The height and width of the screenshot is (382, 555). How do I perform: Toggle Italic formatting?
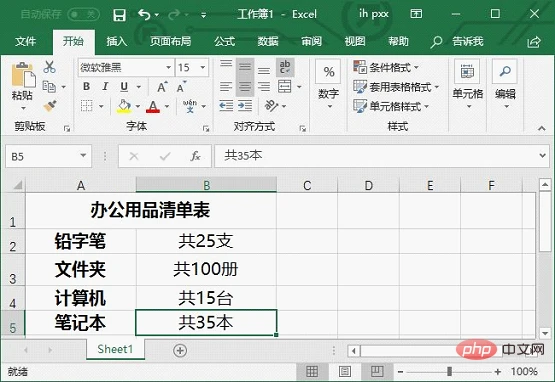coord(105,86)
